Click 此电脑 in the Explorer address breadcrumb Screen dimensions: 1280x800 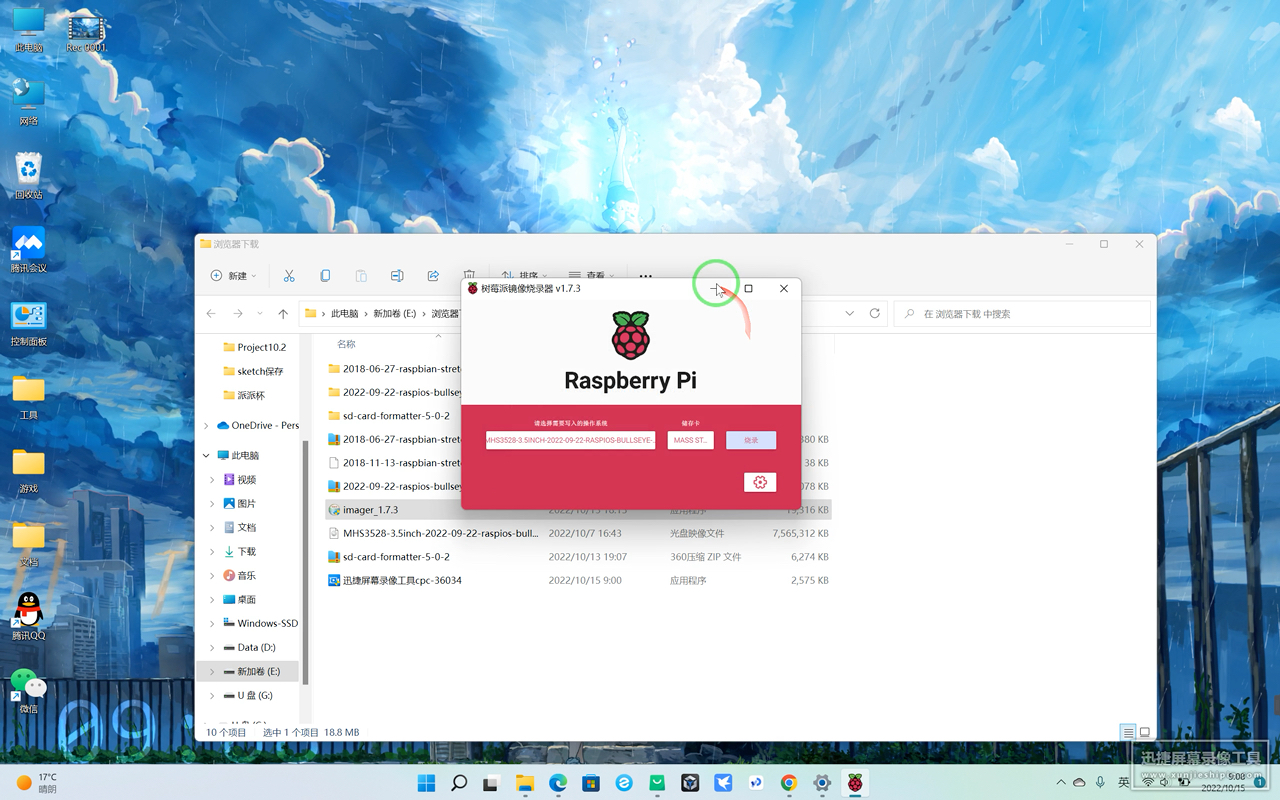(344, 314)
